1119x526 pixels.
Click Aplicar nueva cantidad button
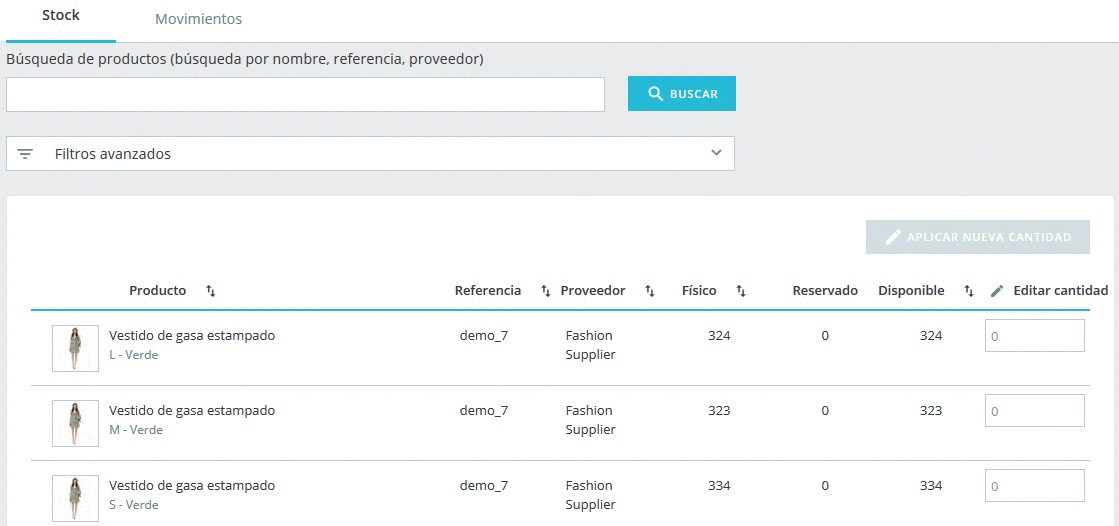click(x=978, y=237)
